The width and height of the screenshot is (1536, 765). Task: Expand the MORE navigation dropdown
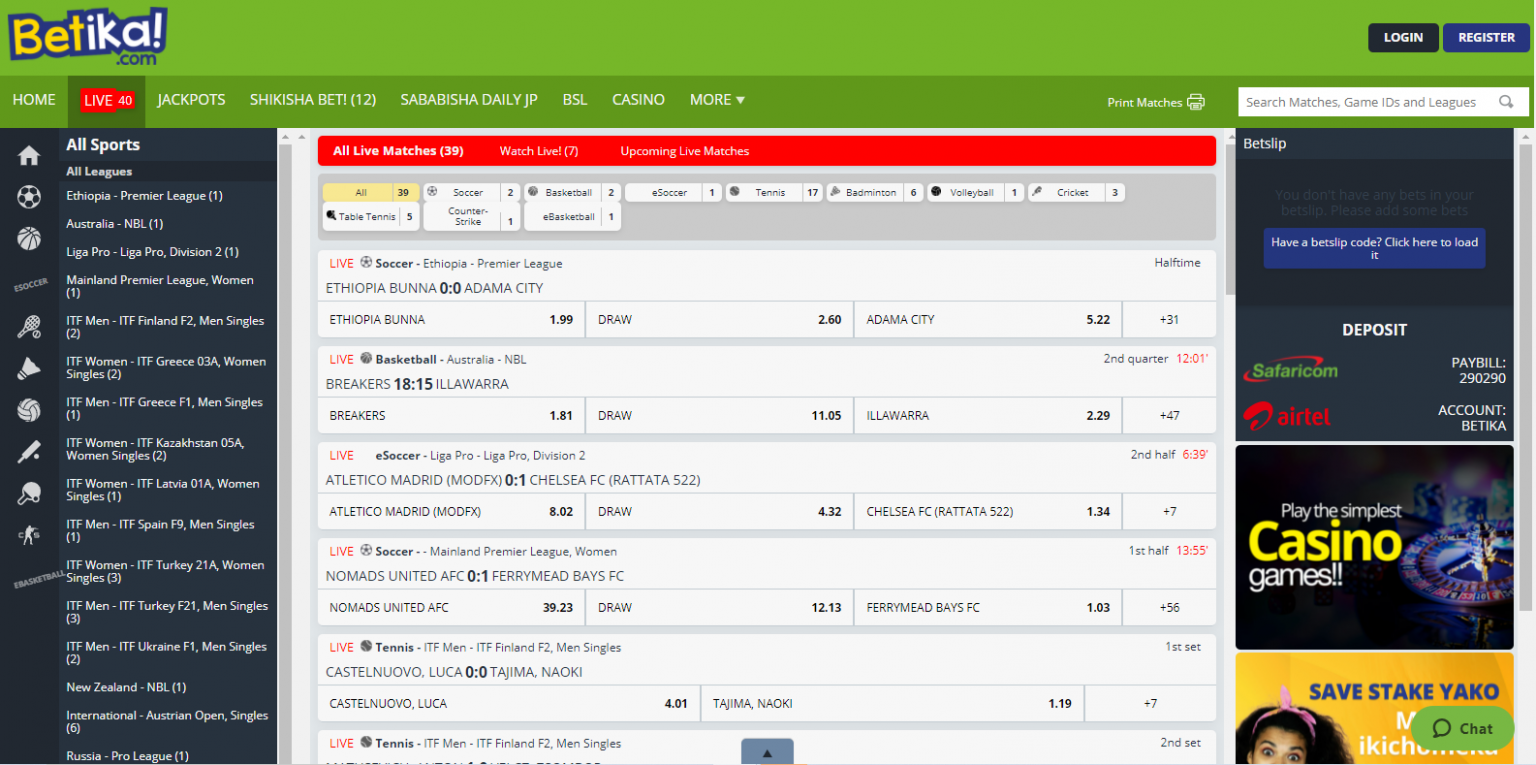(x=716, y=100)
